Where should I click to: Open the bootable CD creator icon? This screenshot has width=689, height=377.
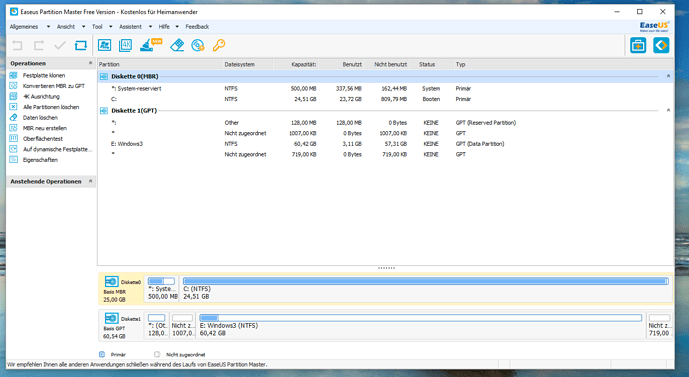(198, 45)
